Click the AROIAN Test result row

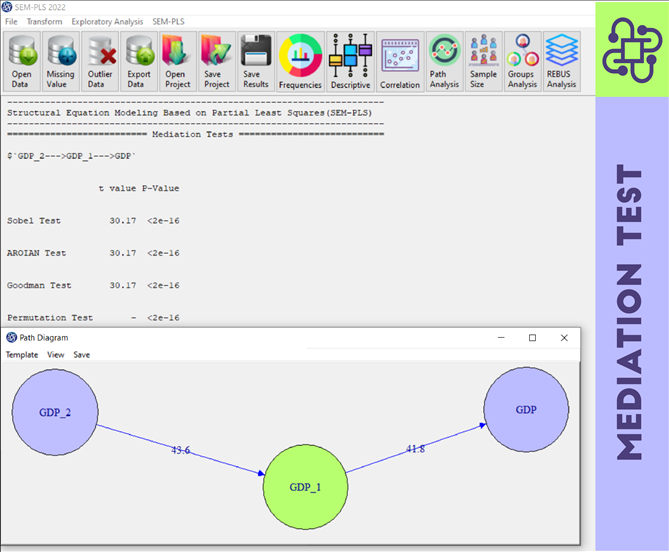93,253
